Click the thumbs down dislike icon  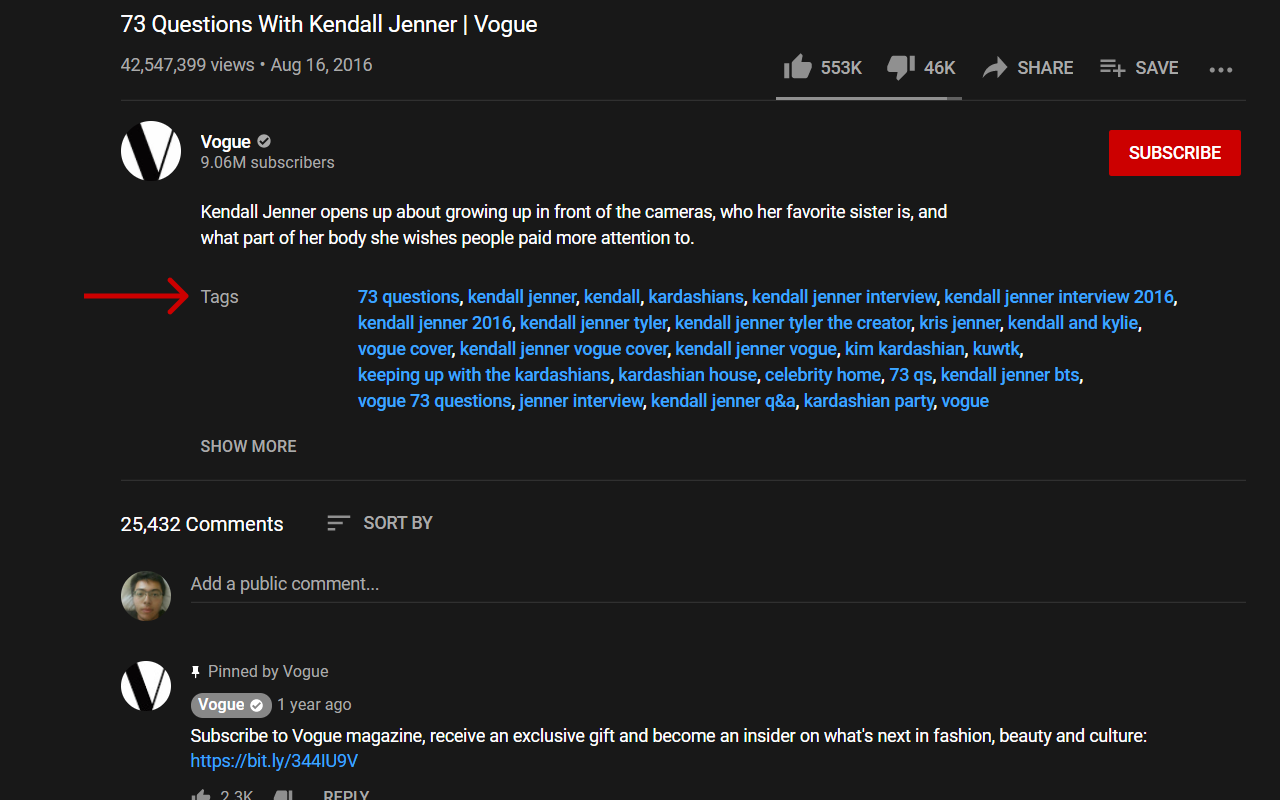click(x=900, y=66)
